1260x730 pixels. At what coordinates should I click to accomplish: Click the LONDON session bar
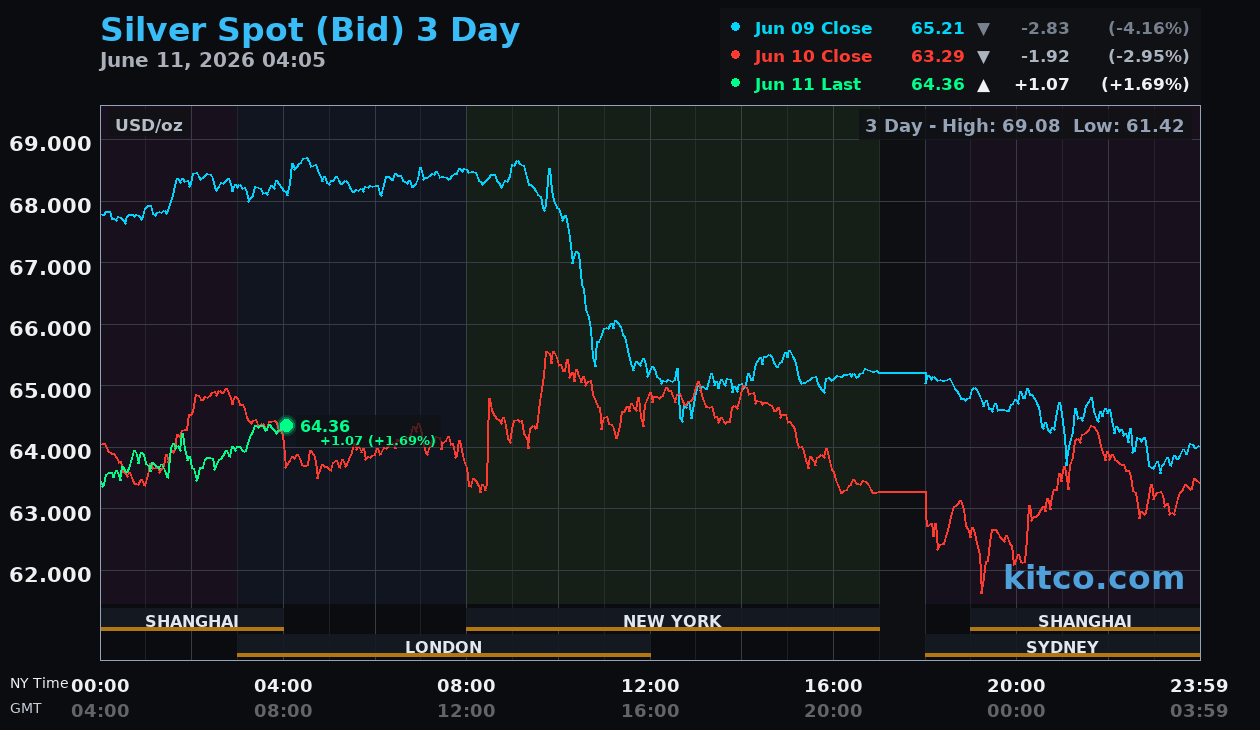click(x=444, y=646)
